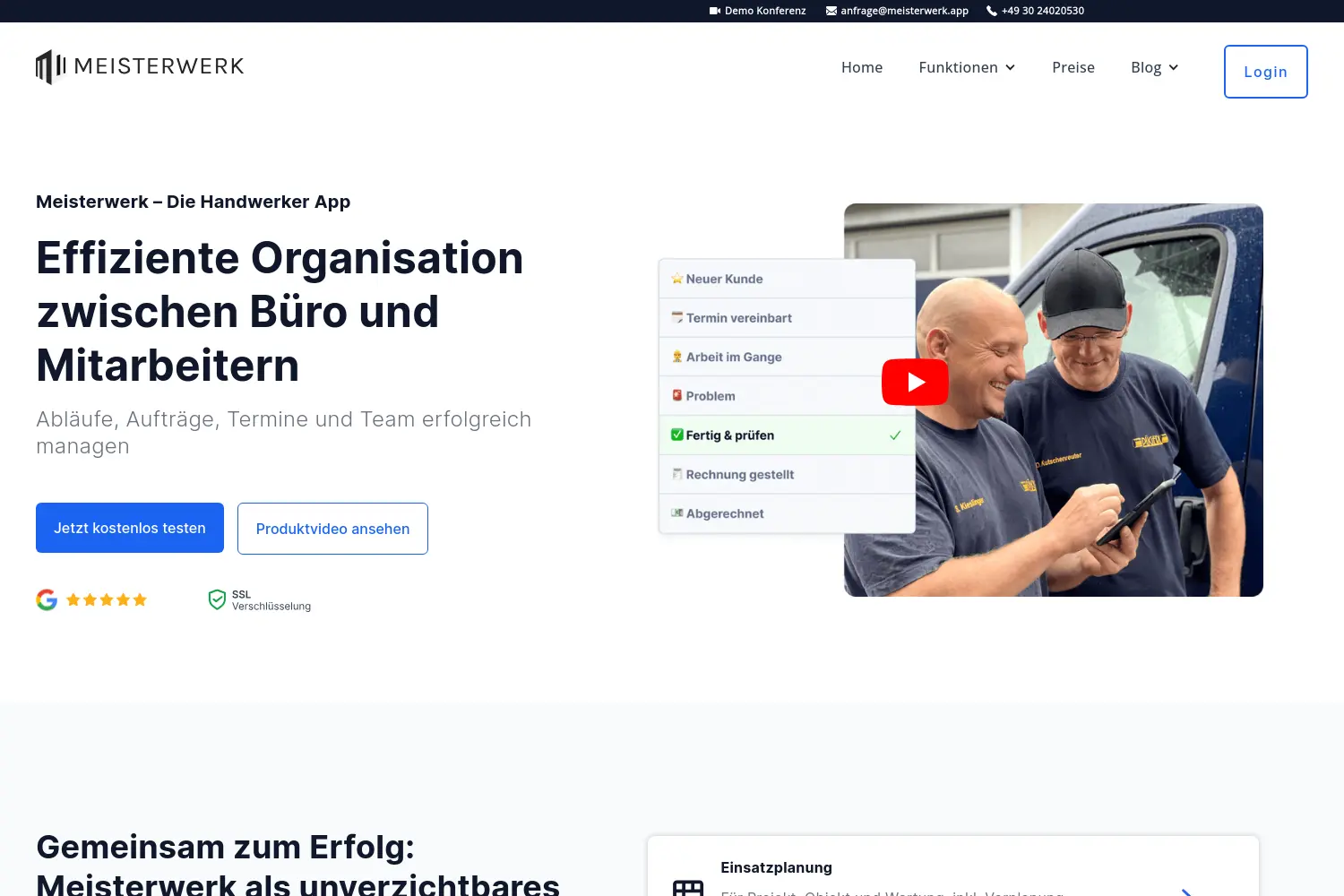Click the worker icon beside Arbeit im Gange
Viewport: 1344px width, 896px height.
pos(677,357)
